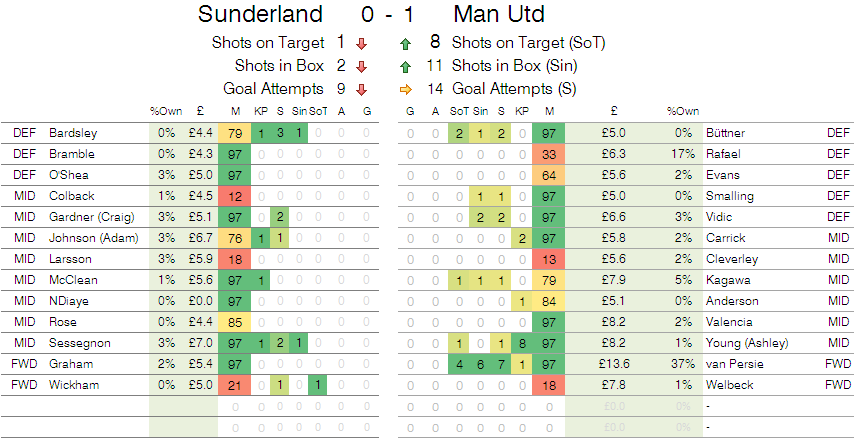Select the Sunderland team name heading
The width and height of the screenshot is (854, 441).
pyautogui.click(x=260, y=14)
